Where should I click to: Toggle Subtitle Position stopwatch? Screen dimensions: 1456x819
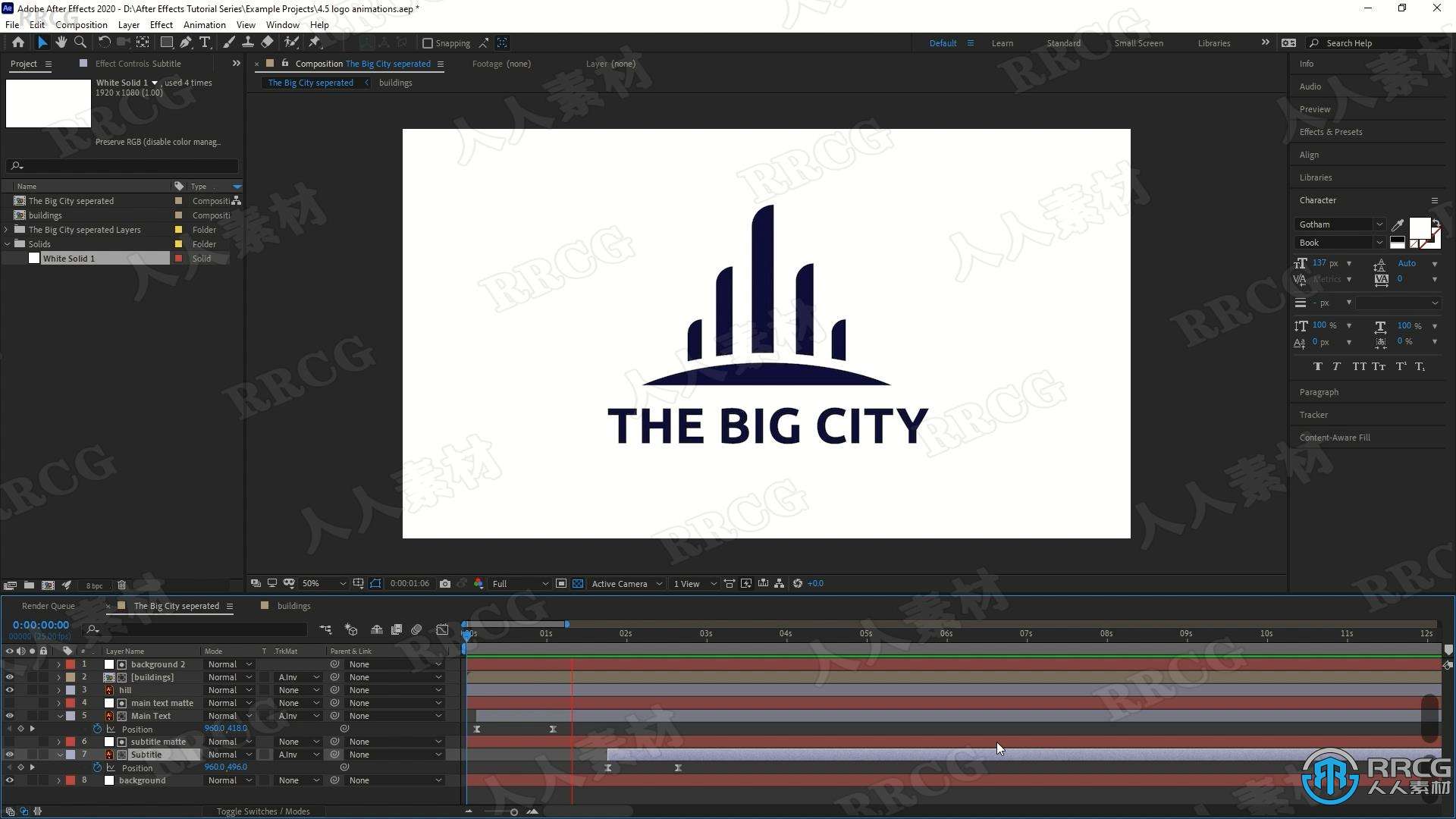pos(97,767)
